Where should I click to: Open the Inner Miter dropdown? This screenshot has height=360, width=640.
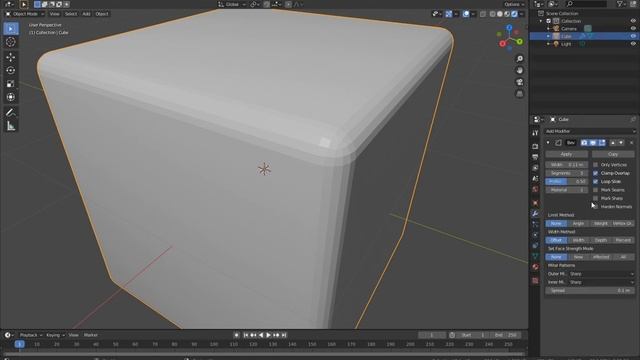click(602, 282)
